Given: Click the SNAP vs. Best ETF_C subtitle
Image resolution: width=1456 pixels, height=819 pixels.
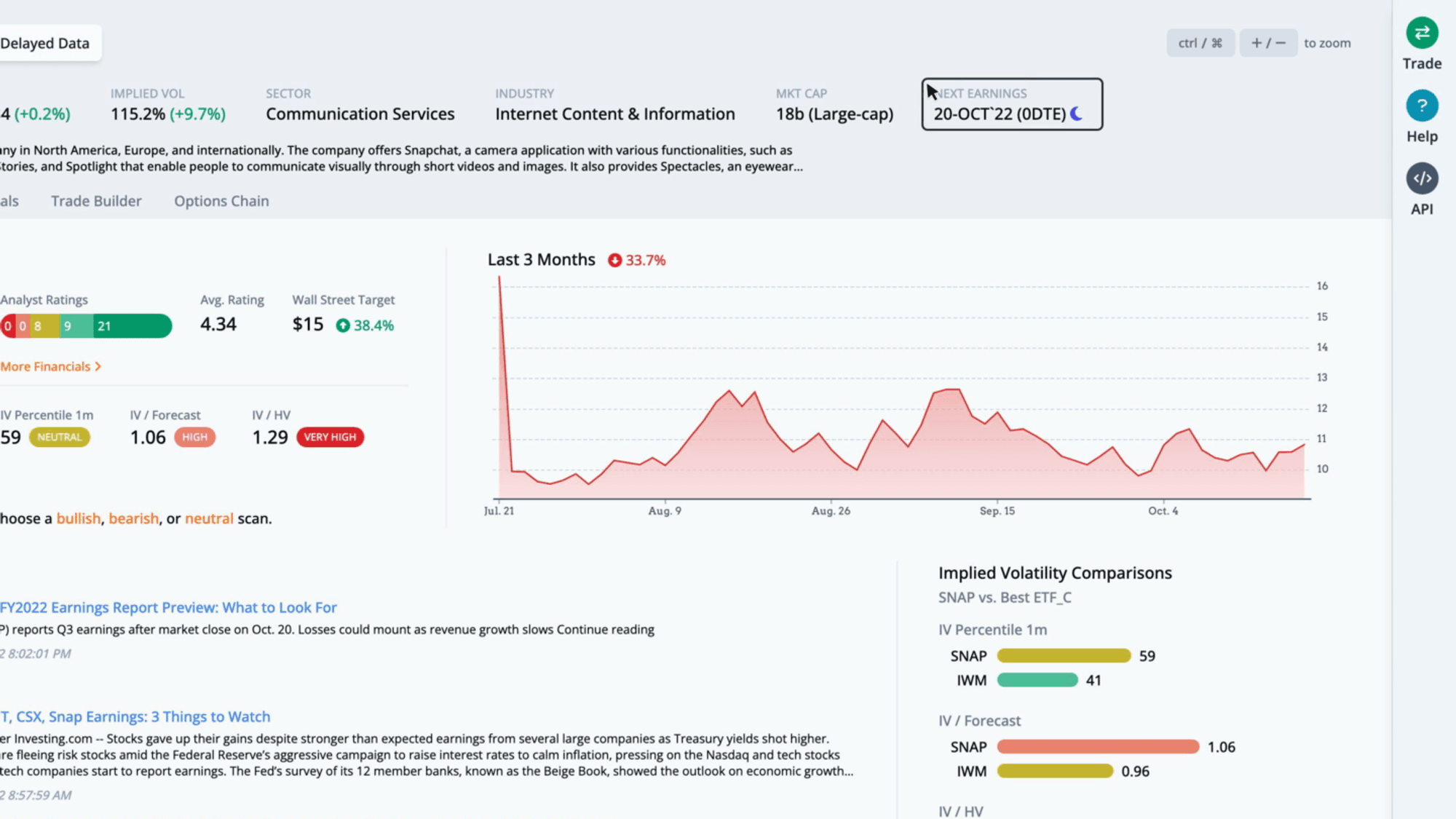Looking at the screenshot, I should click(x=1005, y=598).
